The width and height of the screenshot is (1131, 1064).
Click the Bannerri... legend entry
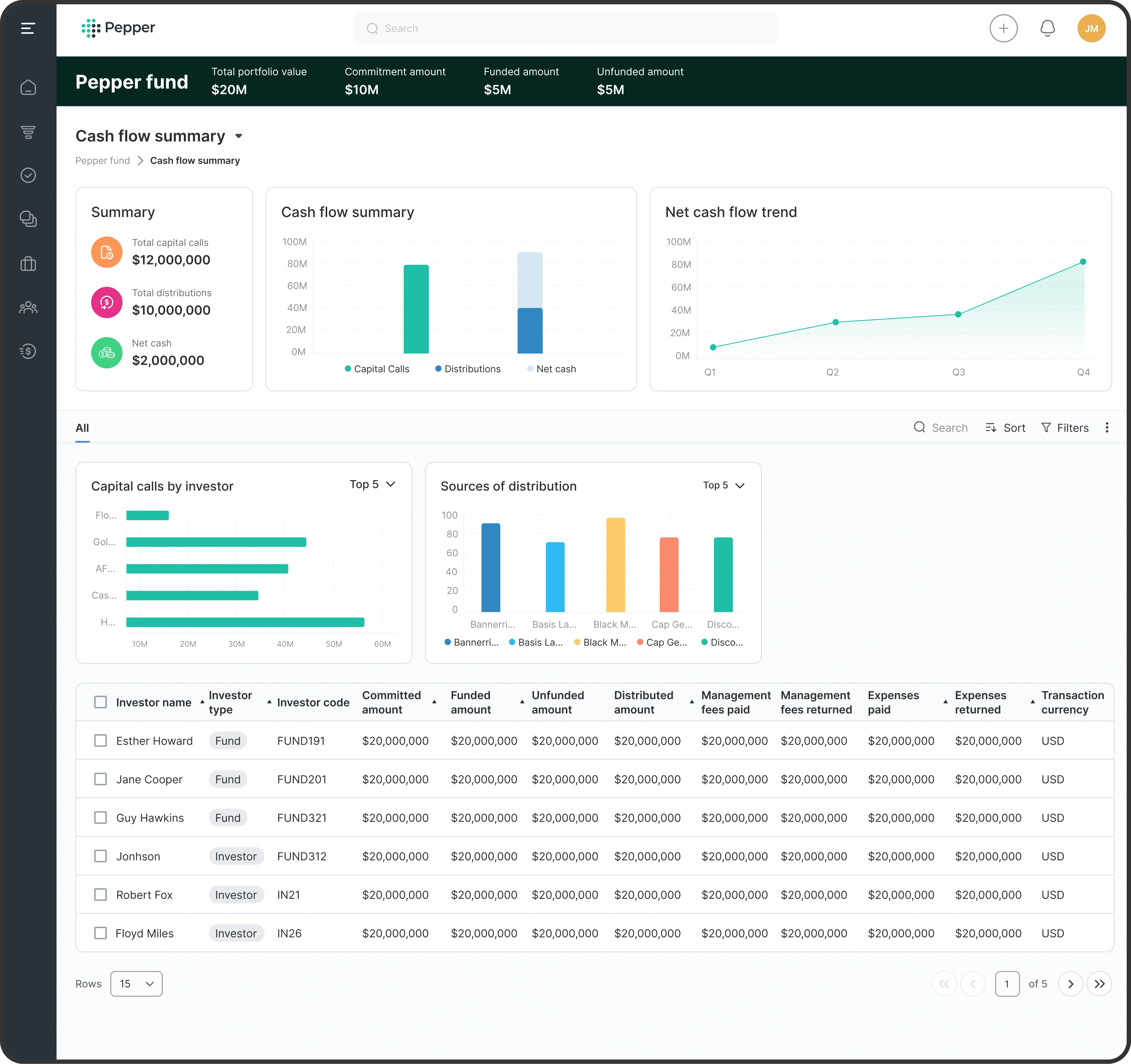[472, 642]
